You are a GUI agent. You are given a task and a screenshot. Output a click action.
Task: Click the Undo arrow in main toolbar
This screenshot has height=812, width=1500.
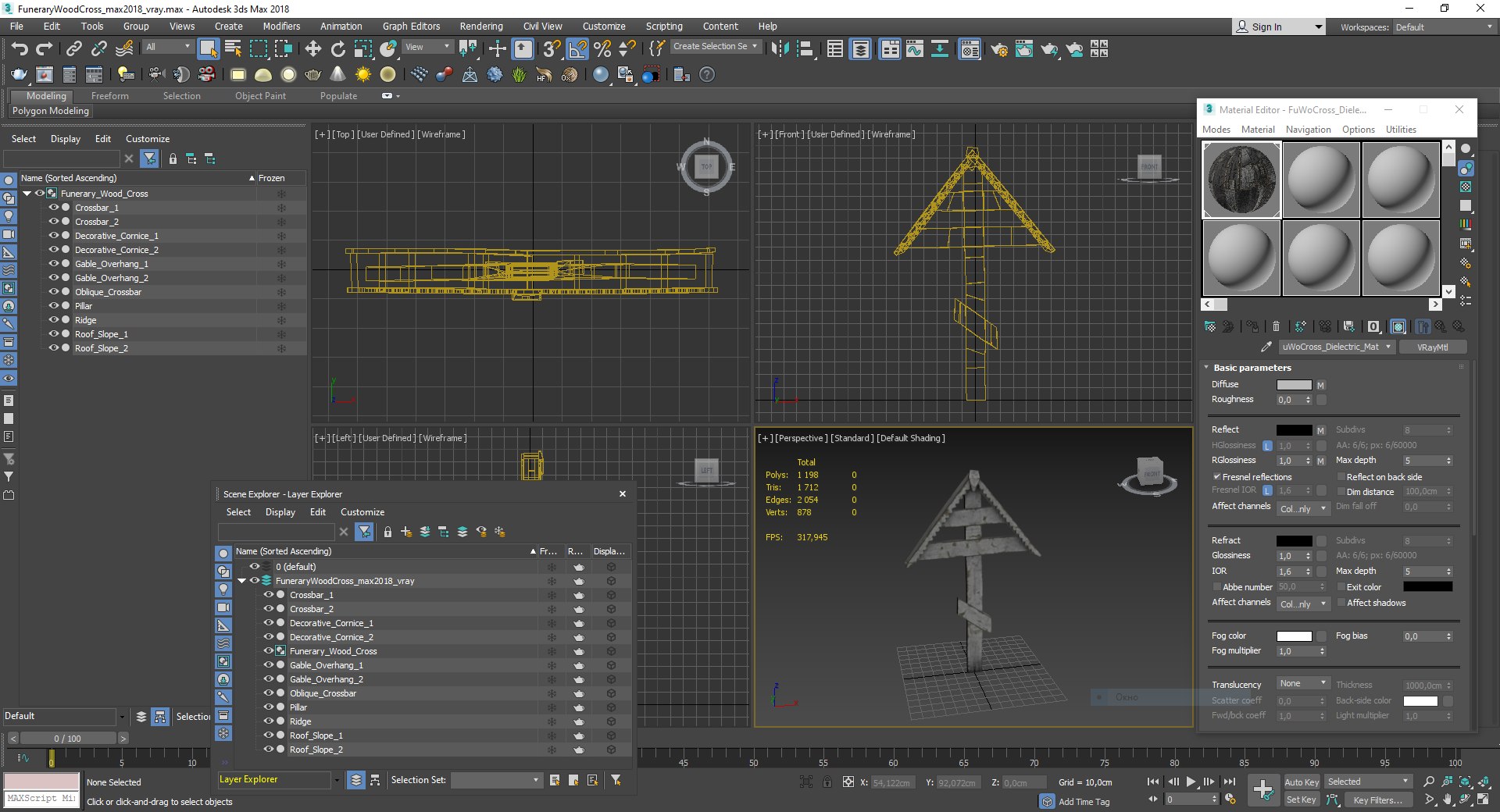pyautogui.click(x=20, y=49)
